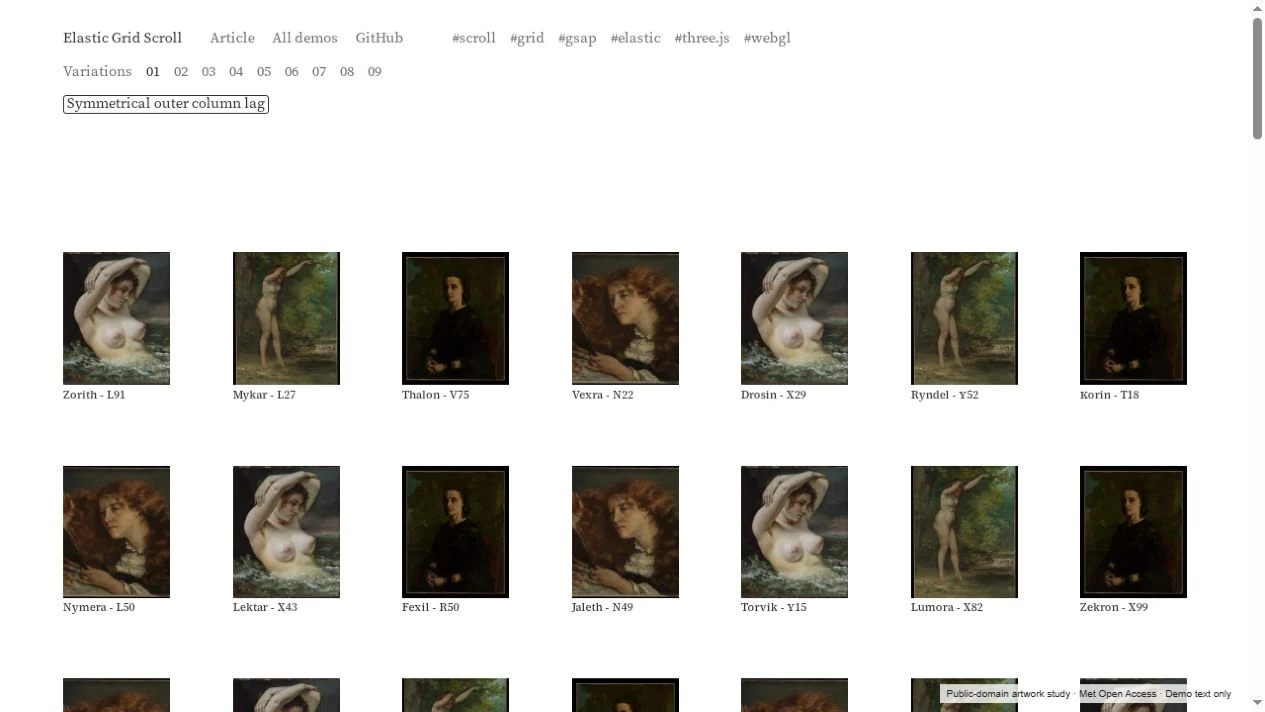Open the Torvik - Y15 thumbnail
Screen dimensions: 1265x712
point(794,532)
